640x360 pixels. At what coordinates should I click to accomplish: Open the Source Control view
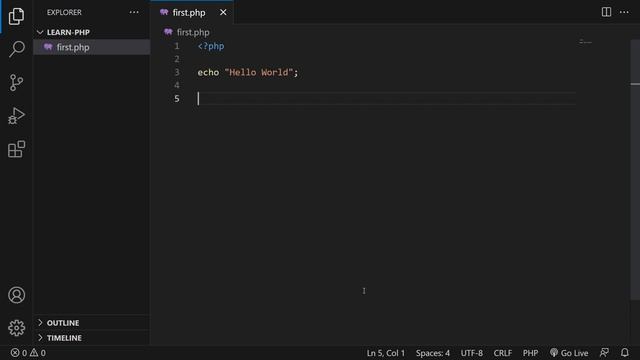tap(16, 82)
